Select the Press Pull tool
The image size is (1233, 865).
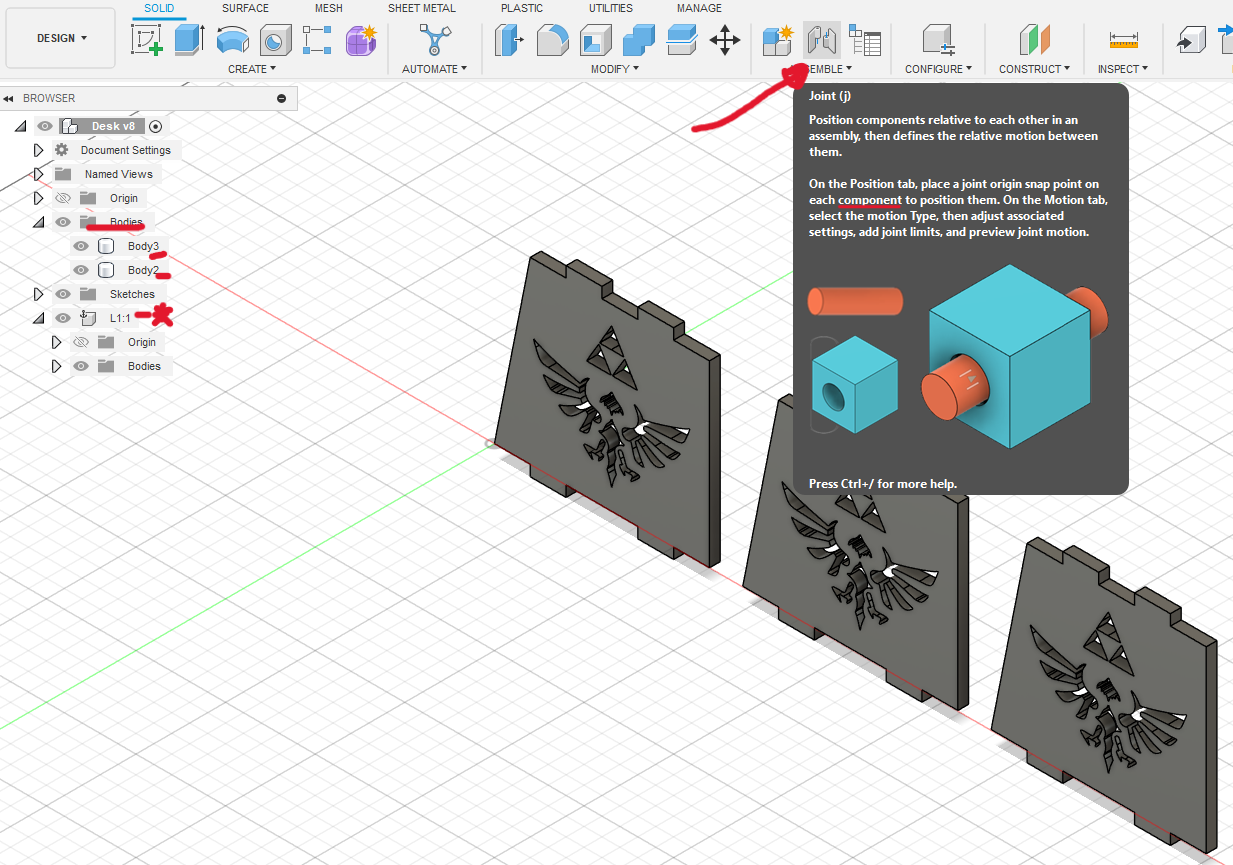point(509,40)
